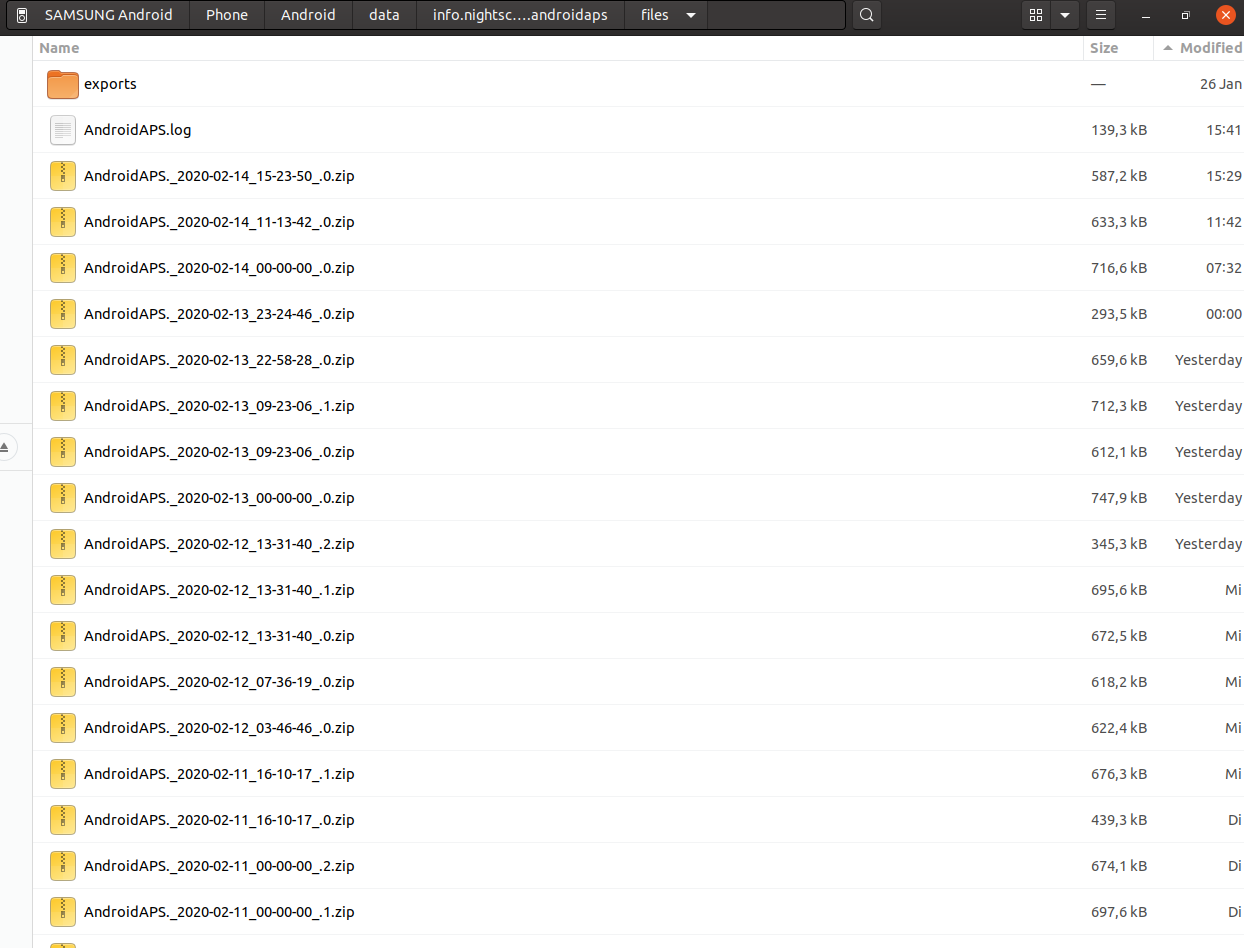Click the 587,2 kB size value

(1119, 176)
